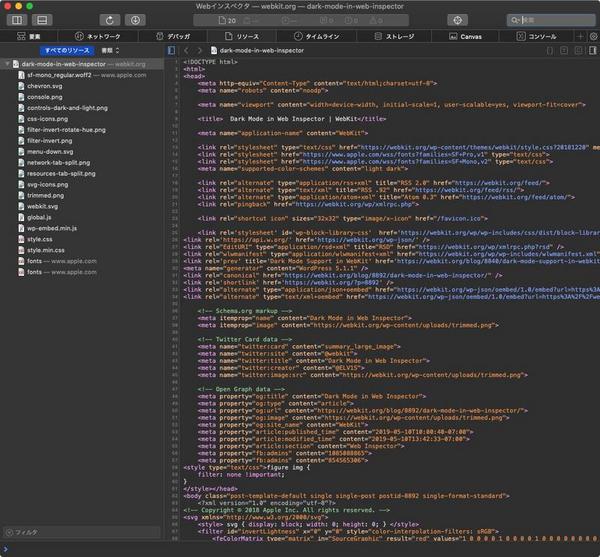Open the 要素 (Elements) tab

(29, 36)
